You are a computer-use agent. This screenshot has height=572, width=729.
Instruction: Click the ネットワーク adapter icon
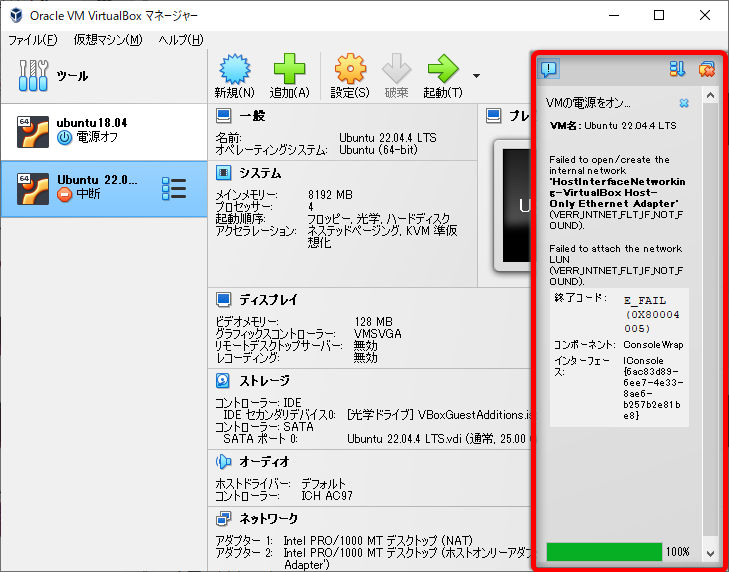click(224, 518)
